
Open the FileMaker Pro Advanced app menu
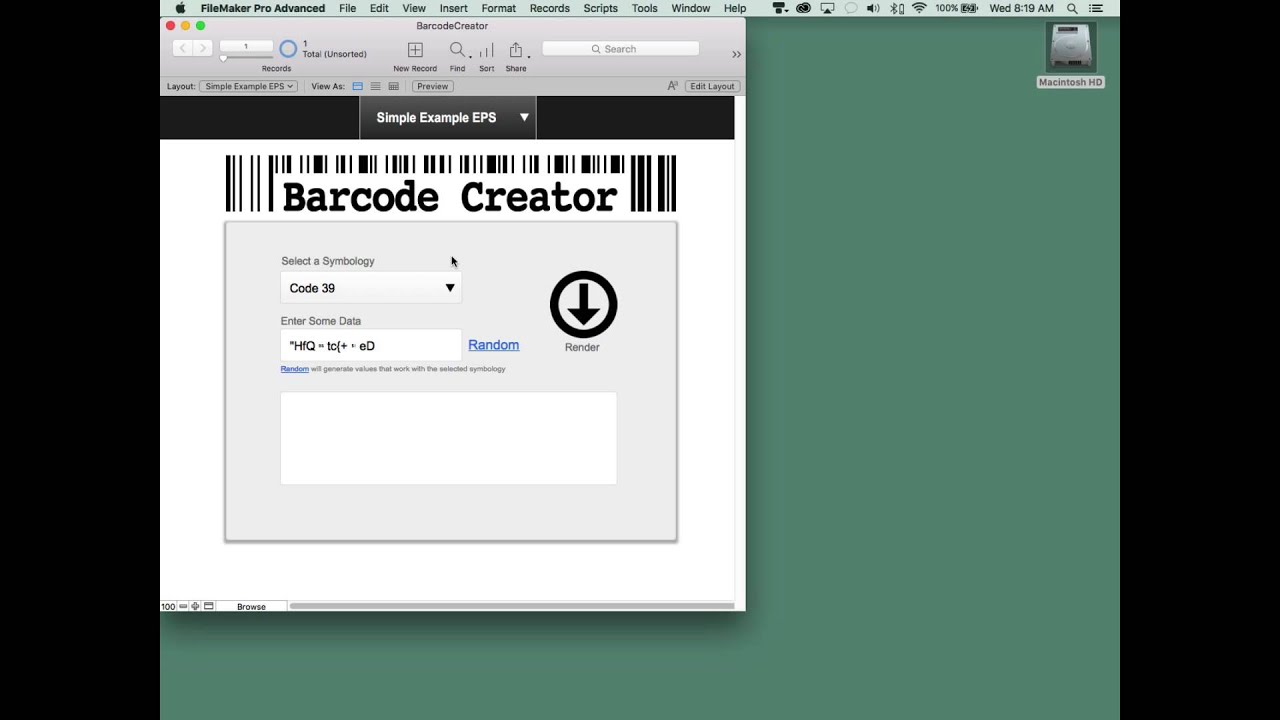point(262,8)
